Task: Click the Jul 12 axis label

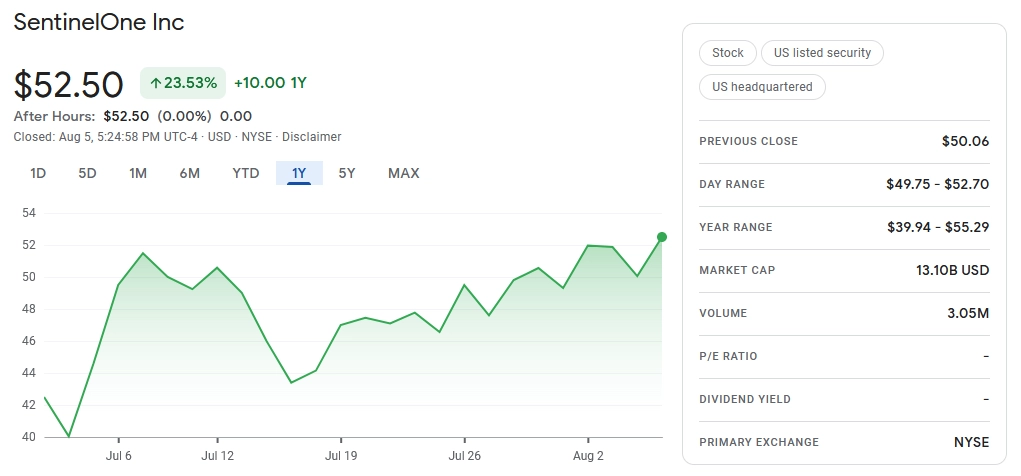Action: 217,456
